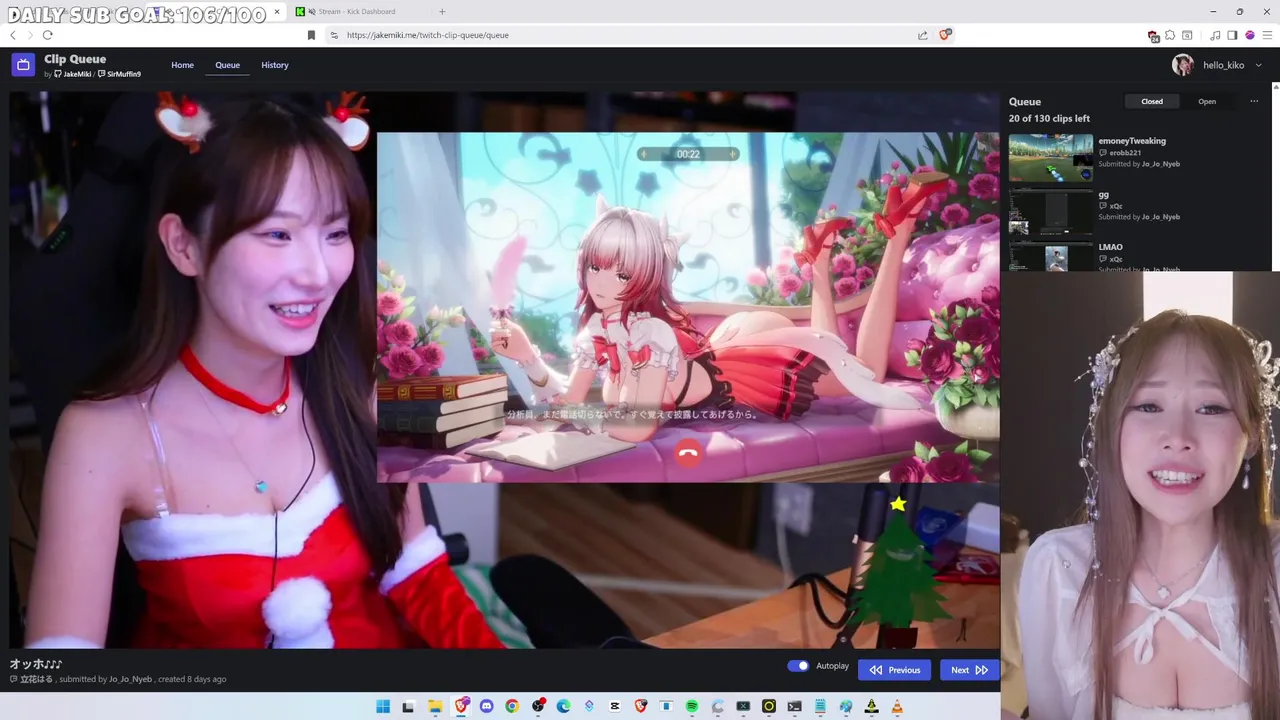Set the queue to Closed
1280x720 pixels.
1152,101
